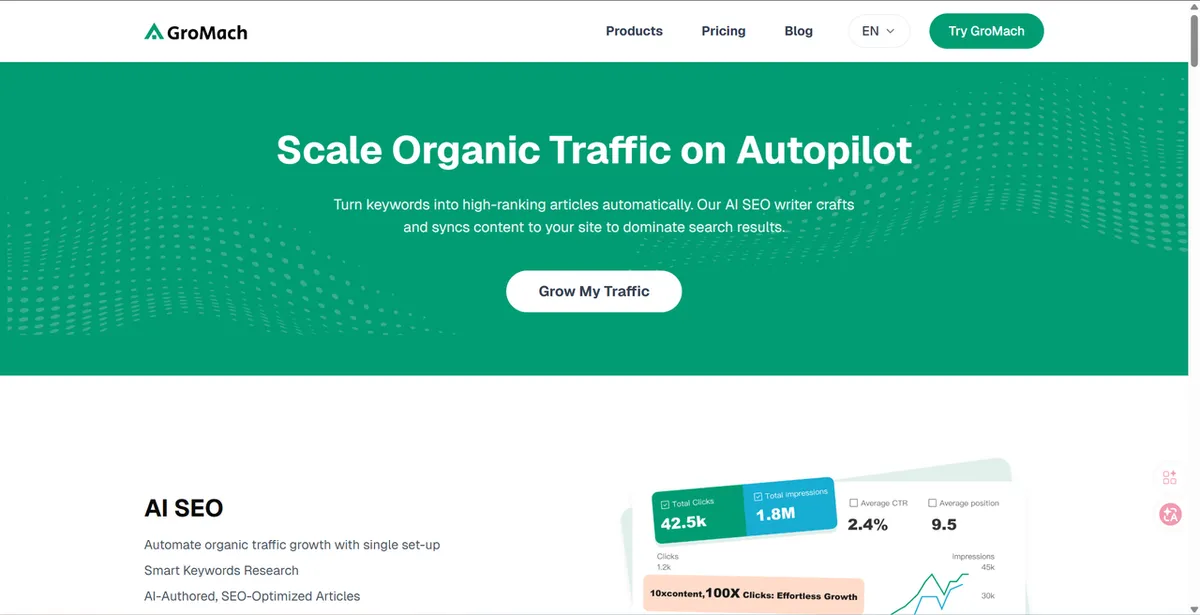1200x615 pixels.
Task: Open the Blog link
Action: (x=798, y=31)
